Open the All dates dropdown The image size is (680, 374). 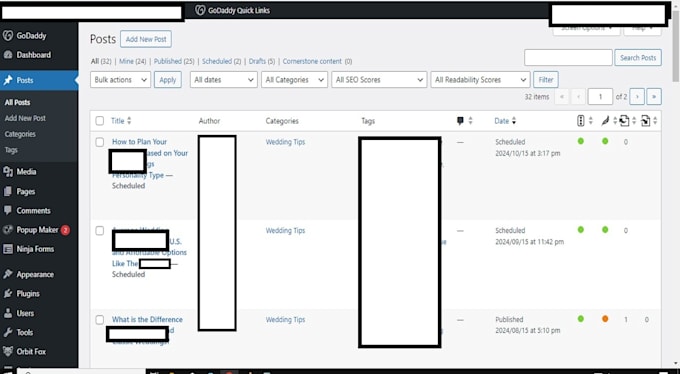click(x=224, y=80)
